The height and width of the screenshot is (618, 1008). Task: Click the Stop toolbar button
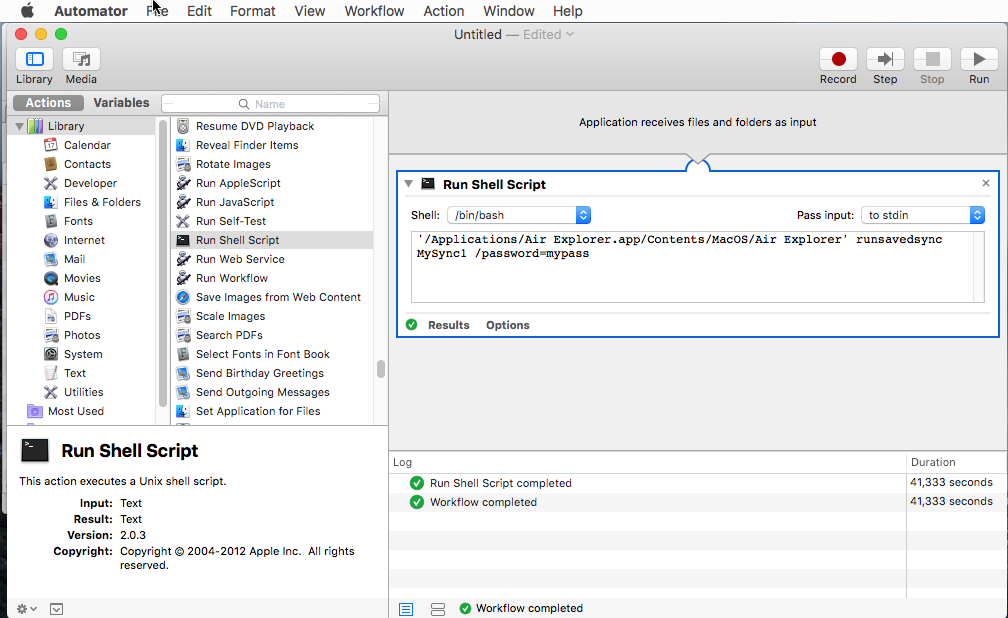[x=932, y=59]
